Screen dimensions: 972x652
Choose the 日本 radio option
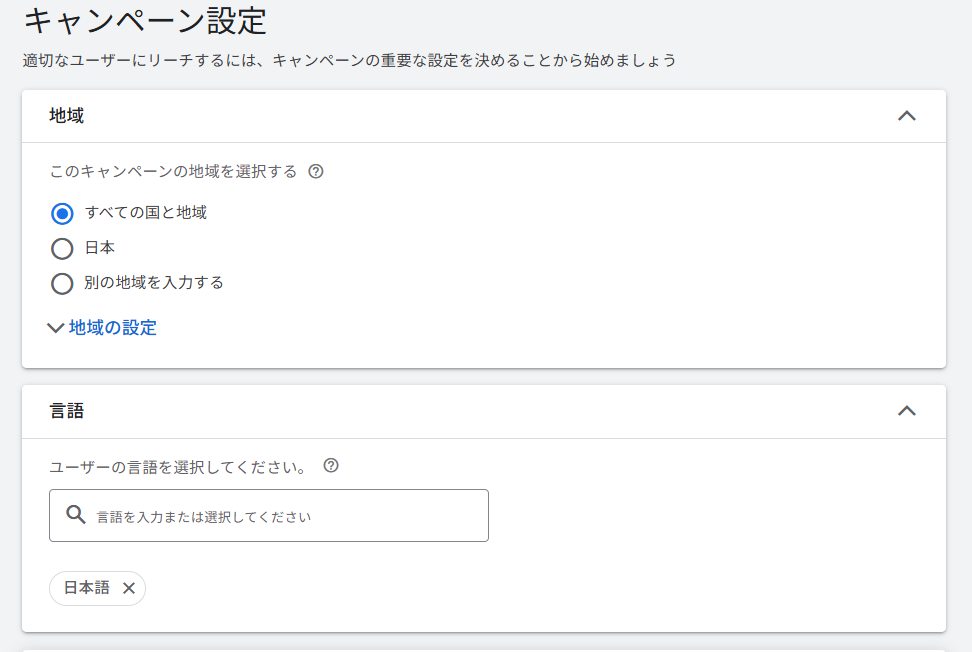62,248
